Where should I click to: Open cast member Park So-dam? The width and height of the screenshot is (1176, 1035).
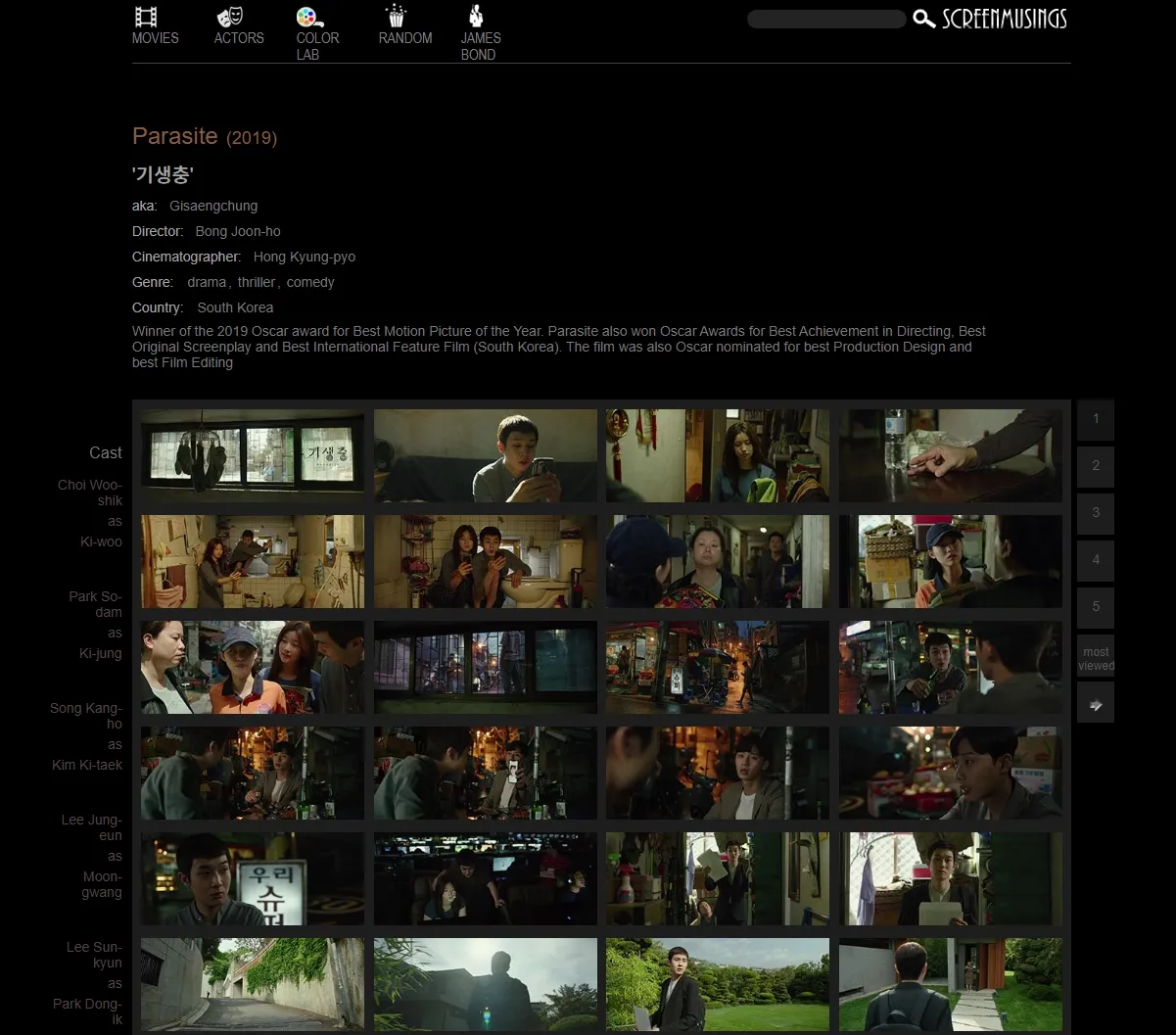point(95,604)
